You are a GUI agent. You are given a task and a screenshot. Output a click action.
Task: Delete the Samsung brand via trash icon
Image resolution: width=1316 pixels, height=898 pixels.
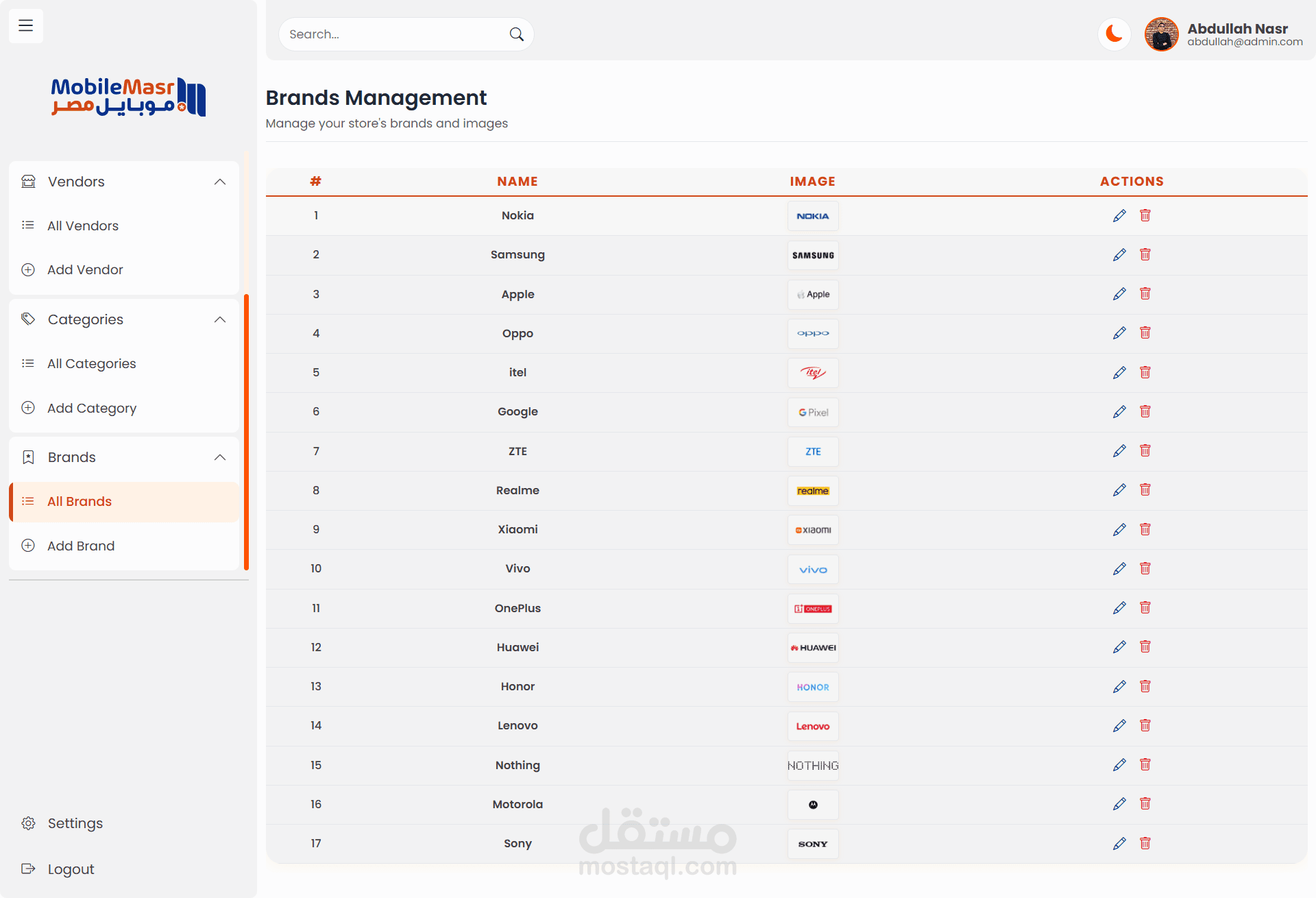[1145, 255]
